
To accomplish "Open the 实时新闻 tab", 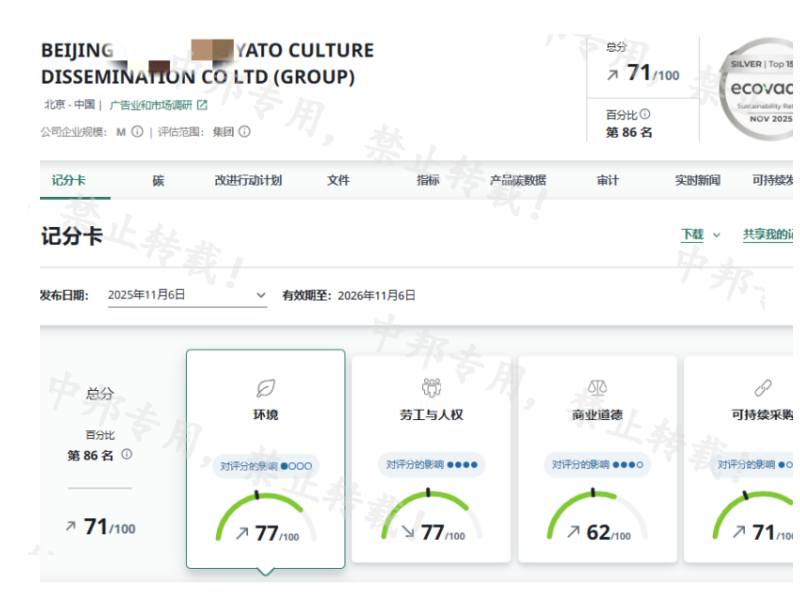I will pyautogui.click(x=697, y=181).
